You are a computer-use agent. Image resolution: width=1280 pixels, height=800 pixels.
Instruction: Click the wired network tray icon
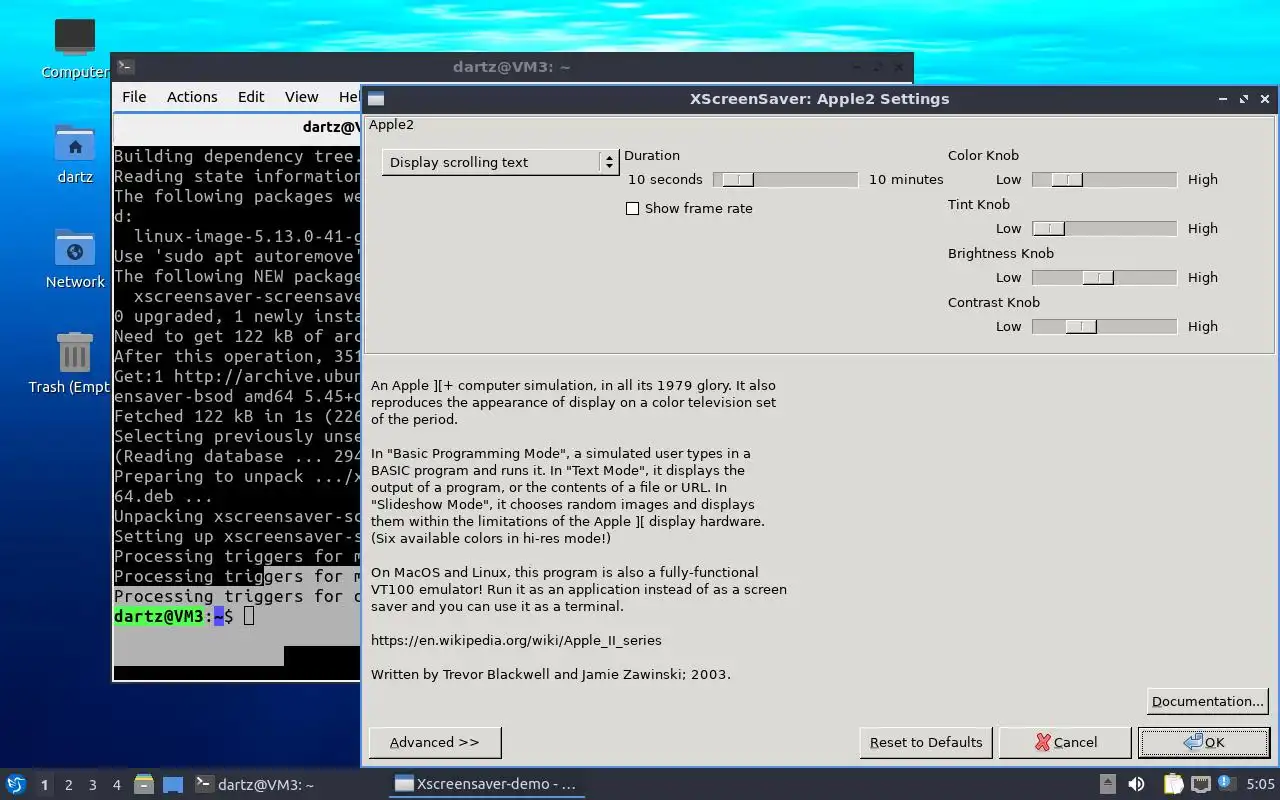pos(1200,784)
